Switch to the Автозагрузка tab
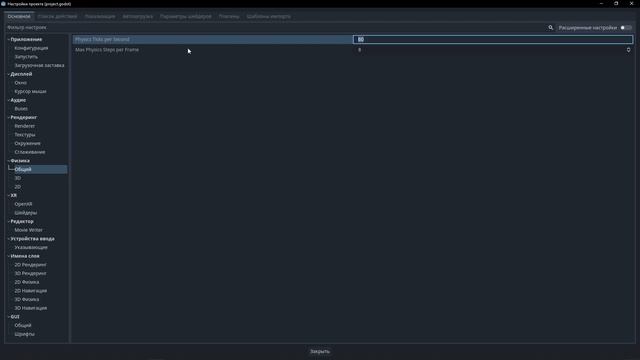 point(138,16)
